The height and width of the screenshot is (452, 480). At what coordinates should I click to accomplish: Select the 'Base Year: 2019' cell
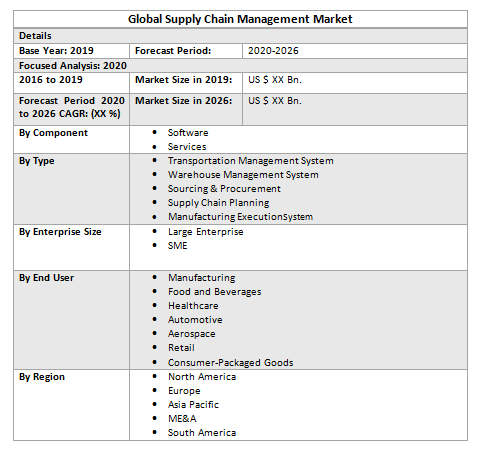(71, 51)
